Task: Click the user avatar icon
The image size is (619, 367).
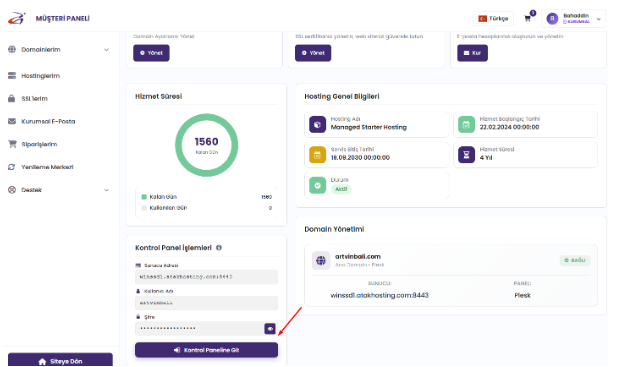Action: [552, 19]
